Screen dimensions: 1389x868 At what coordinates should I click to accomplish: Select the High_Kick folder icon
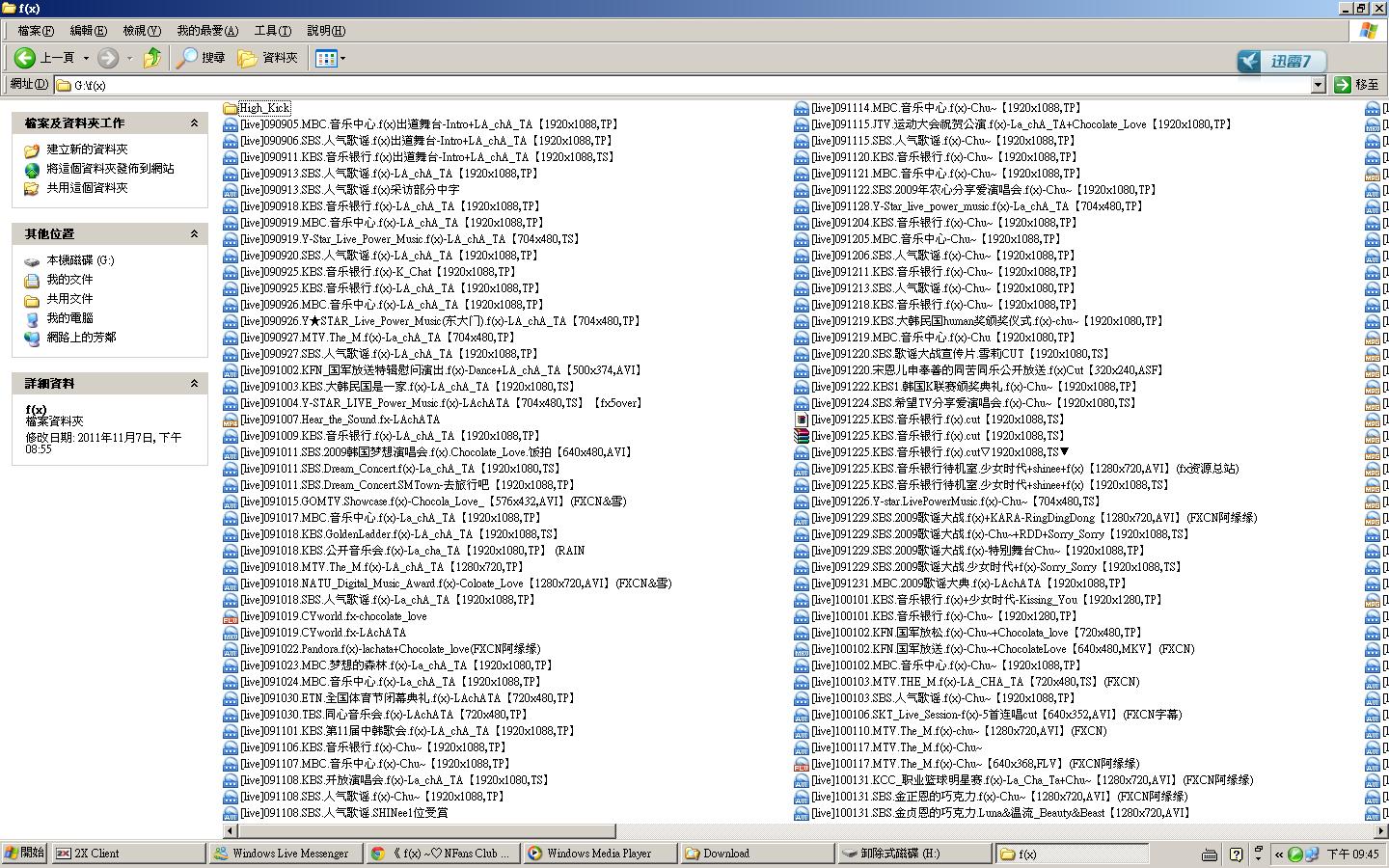coord(231,108)
